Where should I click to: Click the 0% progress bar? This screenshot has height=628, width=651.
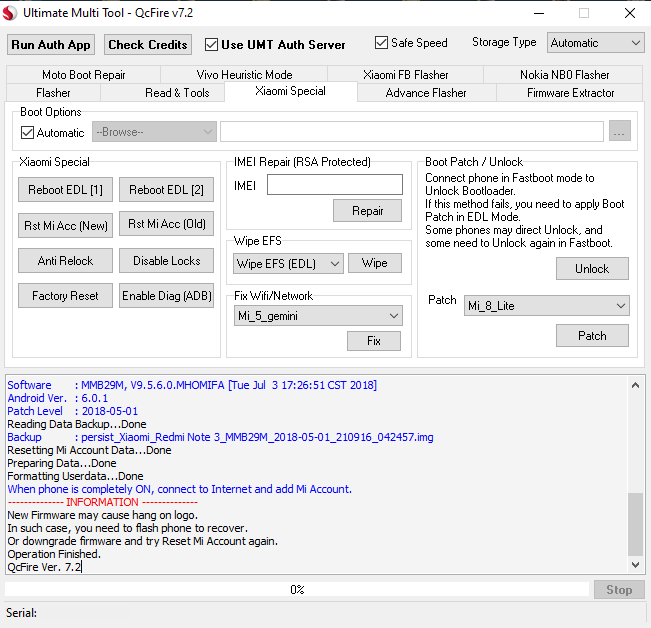pyautogui.click(x=297, y=589)
